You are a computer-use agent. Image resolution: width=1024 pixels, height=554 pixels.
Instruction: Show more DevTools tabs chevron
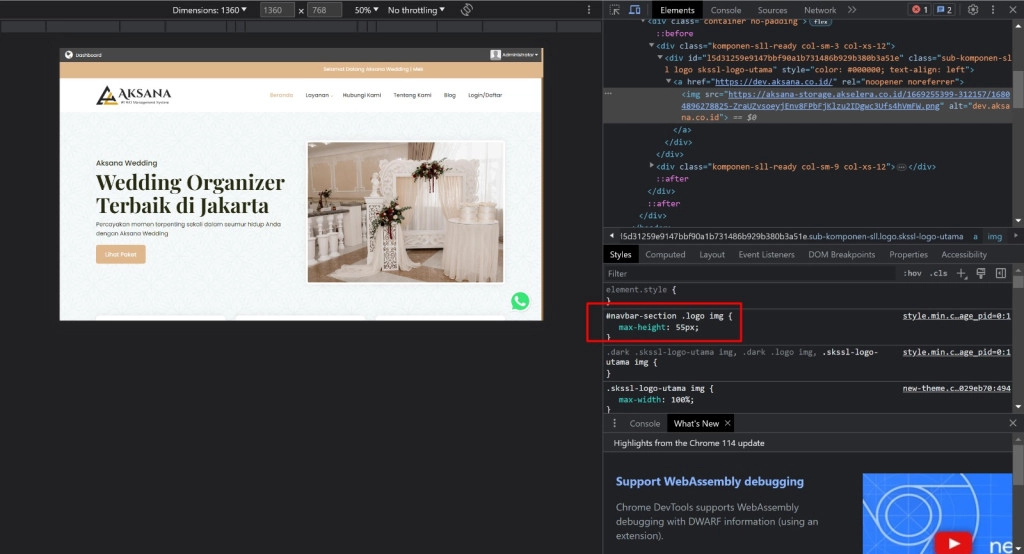click(852, 10)
